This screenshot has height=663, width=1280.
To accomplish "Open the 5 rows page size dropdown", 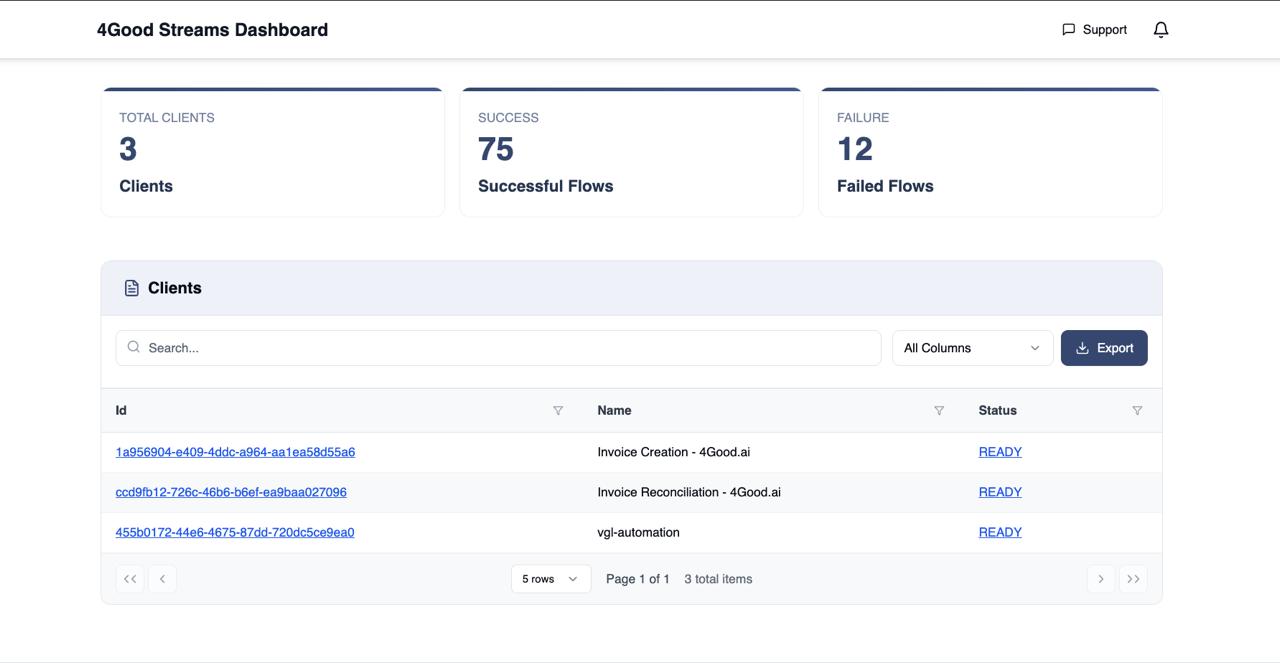I will pos(550,579).
